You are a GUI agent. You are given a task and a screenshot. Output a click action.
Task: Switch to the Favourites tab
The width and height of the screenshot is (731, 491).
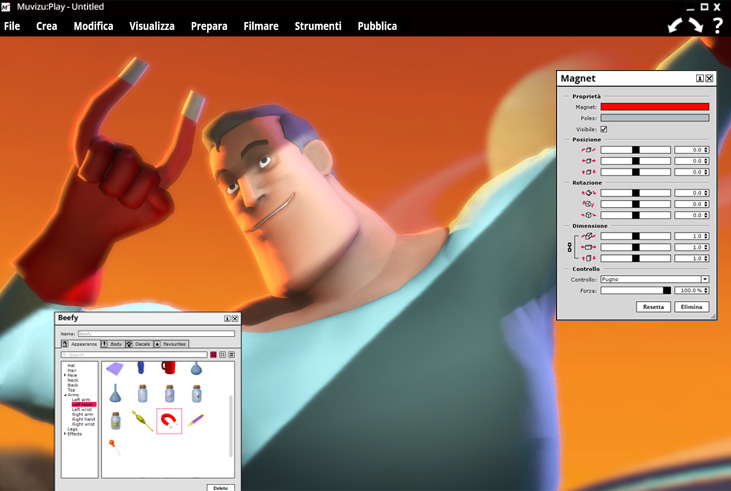171,344
